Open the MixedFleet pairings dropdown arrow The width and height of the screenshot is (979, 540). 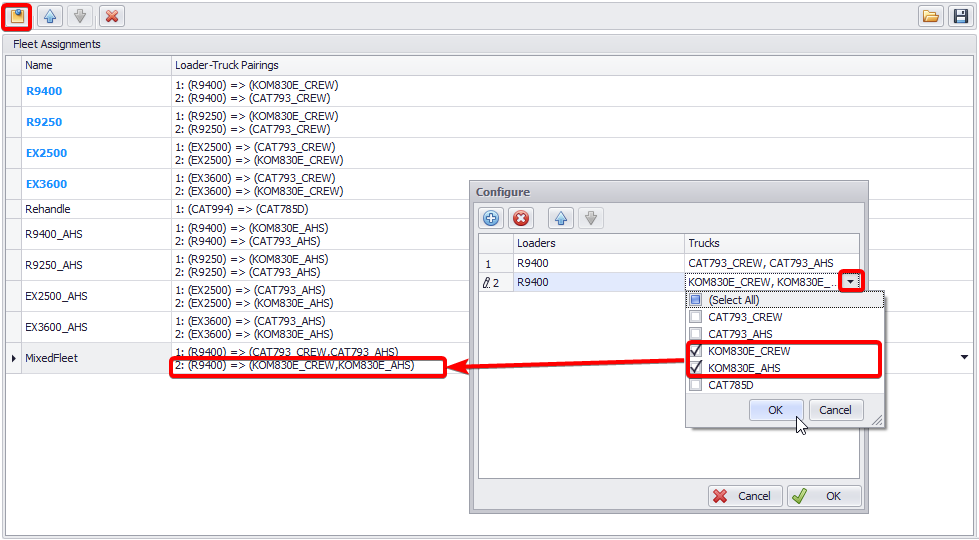pyautogui.click(x=964, y=358)
